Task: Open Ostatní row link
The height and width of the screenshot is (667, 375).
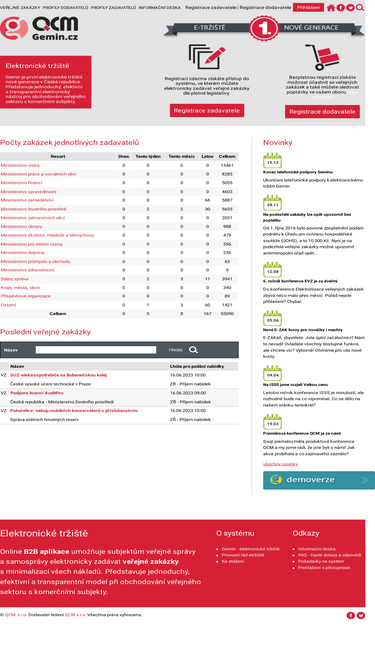Action: (8, 305)
